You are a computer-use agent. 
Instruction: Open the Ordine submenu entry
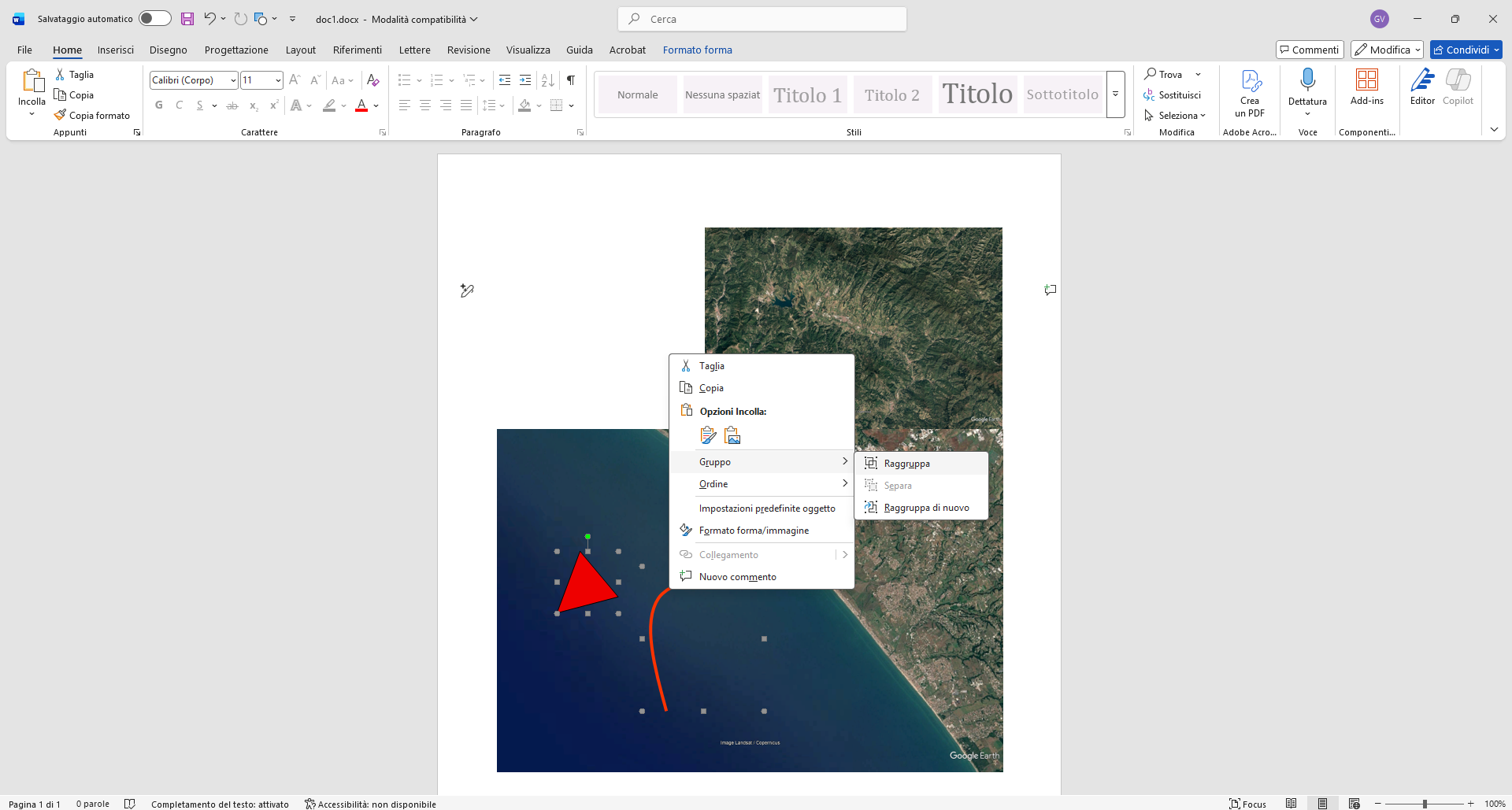(762, 484)
